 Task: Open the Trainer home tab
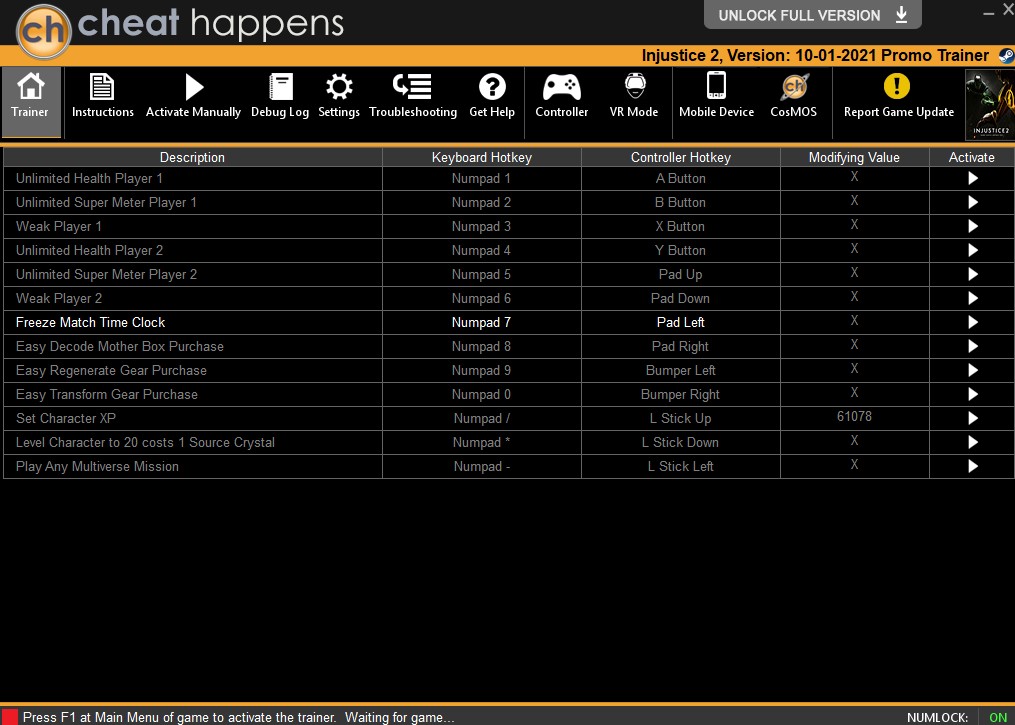pyautogui.click(x=30, y=102)
